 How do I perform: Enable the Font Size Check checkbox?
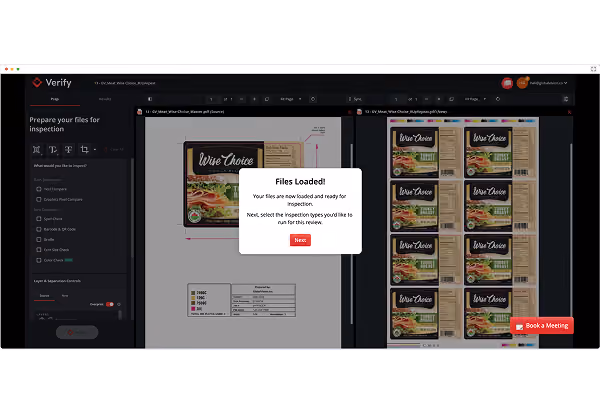(x=39, y=250)
